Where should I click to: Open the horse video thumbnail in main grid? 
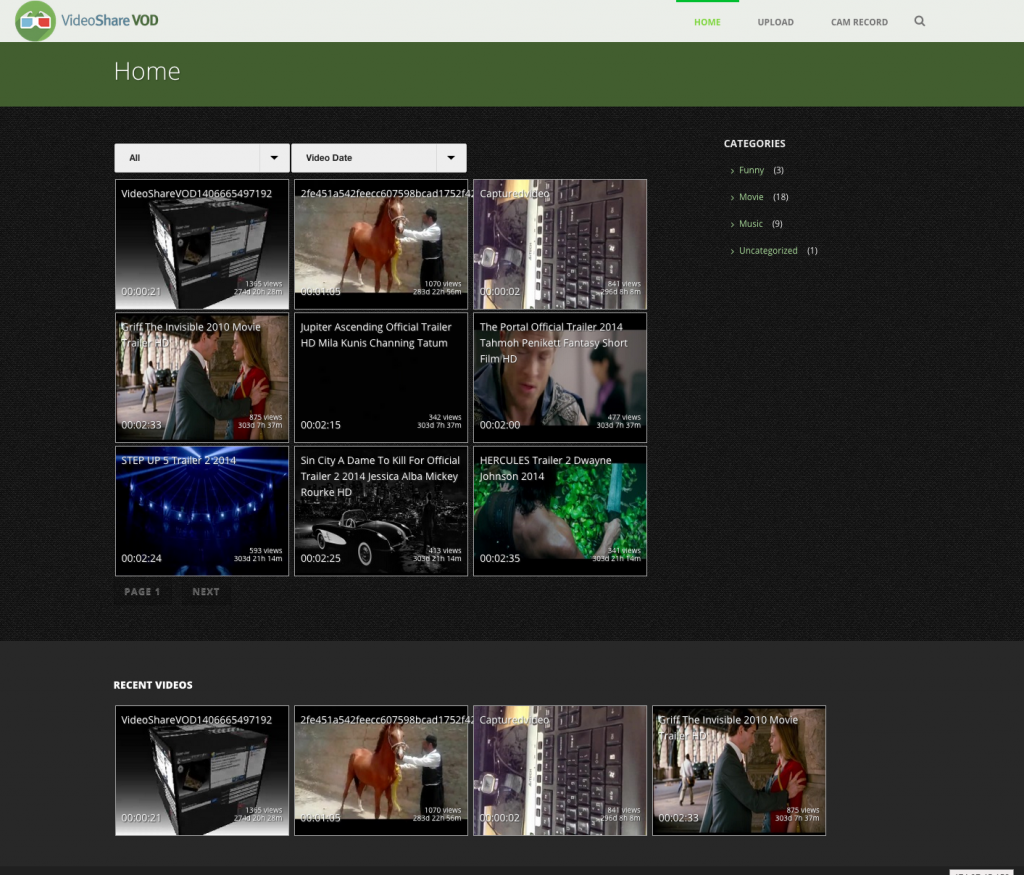381,245
